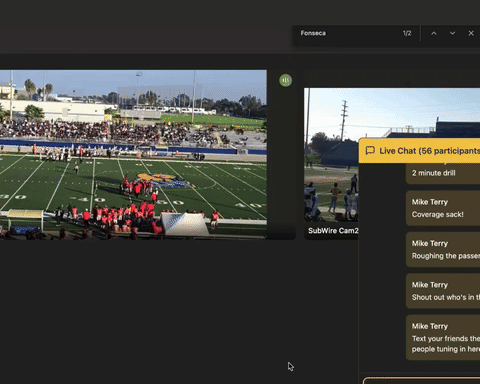Click the 'Text your friends' chat message
This screenshot has height=384, width=480.
coord(443,338)
